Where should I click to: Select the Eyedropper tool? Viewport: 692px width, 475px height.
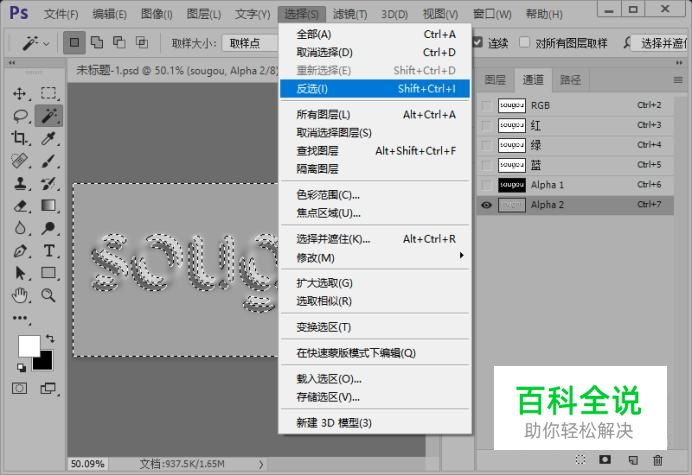pos(49,139)
